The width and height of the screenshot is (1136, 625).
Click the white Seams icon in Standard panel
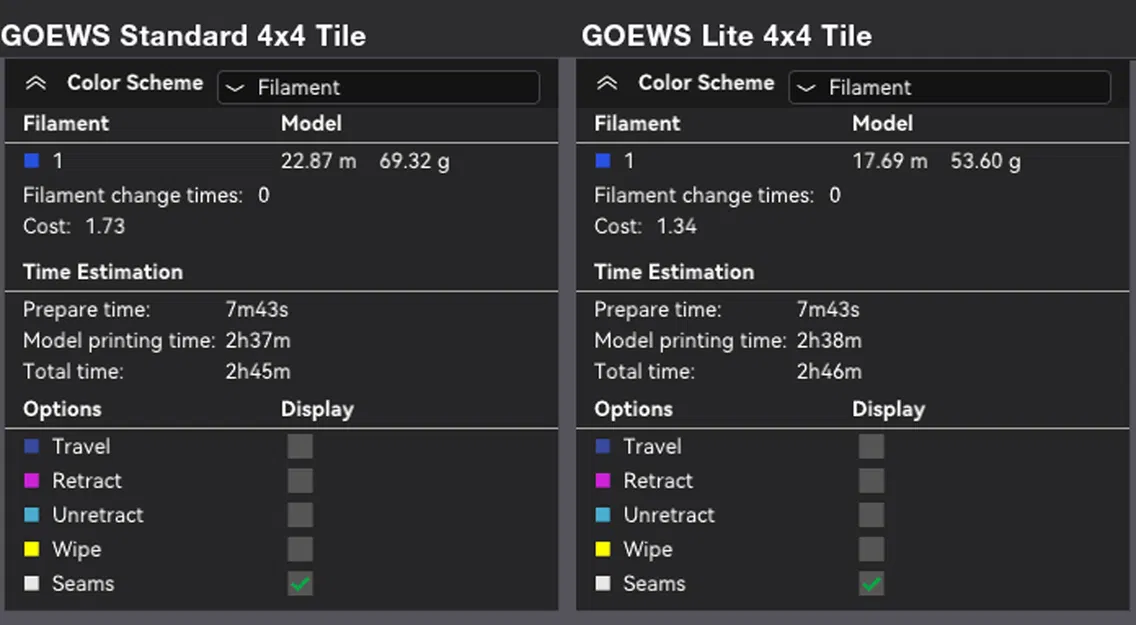(x=33, y=583)
